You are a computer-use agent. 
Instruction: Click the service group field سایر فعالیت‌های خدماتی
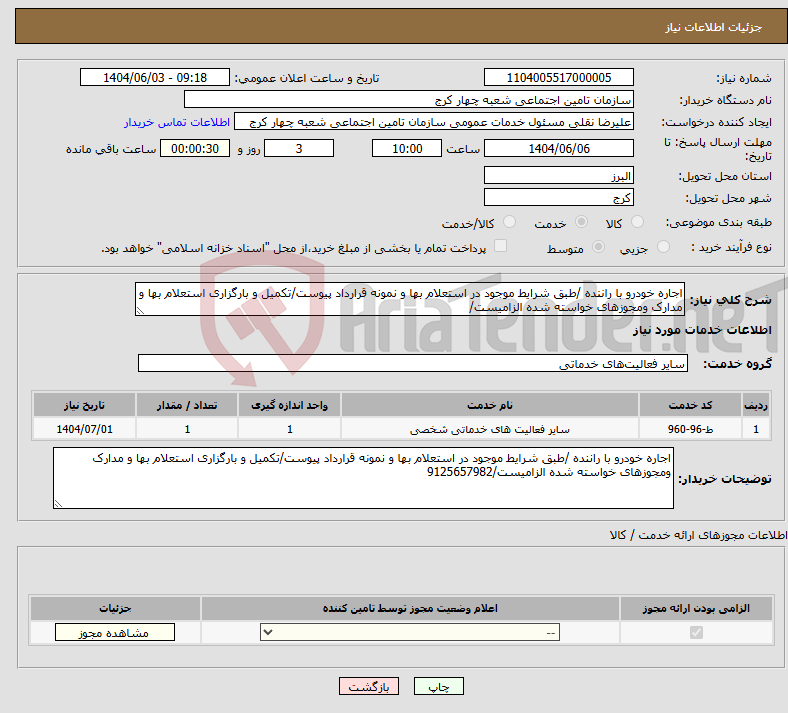(x=413, y=363)
